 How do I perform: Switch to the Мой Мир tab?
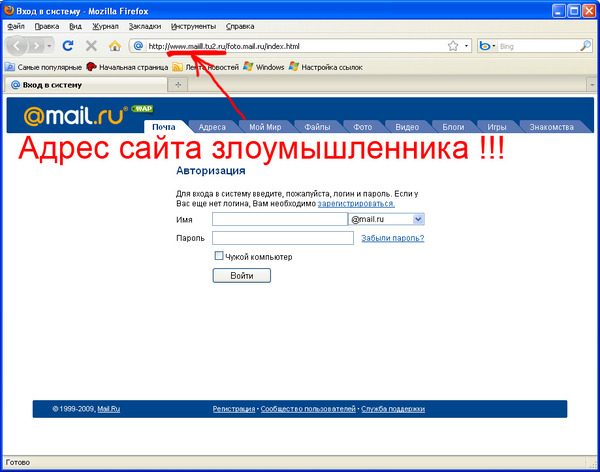coord(265,127)
